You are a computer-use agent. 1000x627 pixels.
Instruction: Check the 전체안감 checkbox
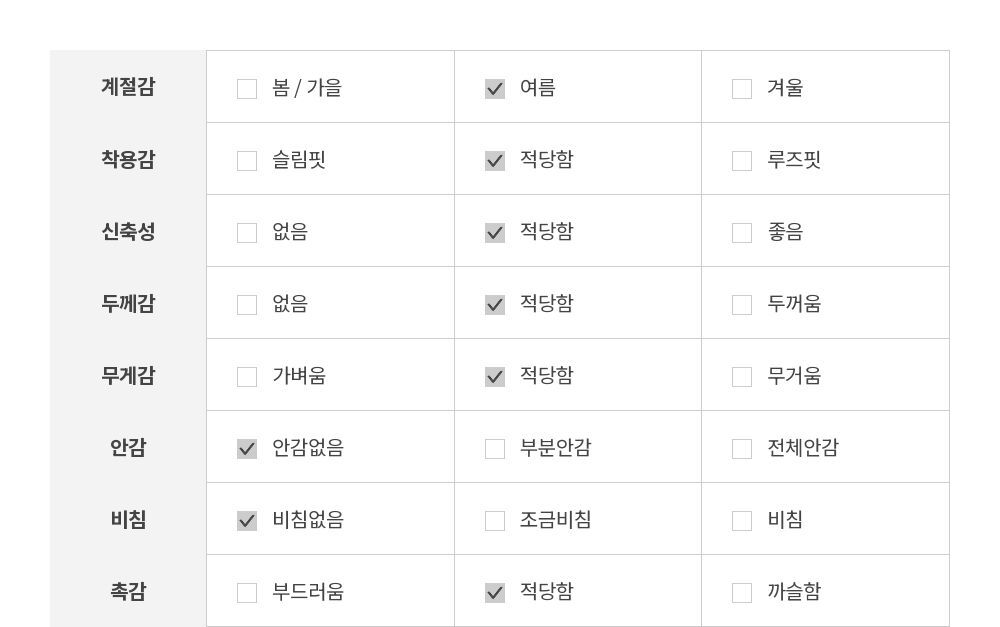coord(742,449)
